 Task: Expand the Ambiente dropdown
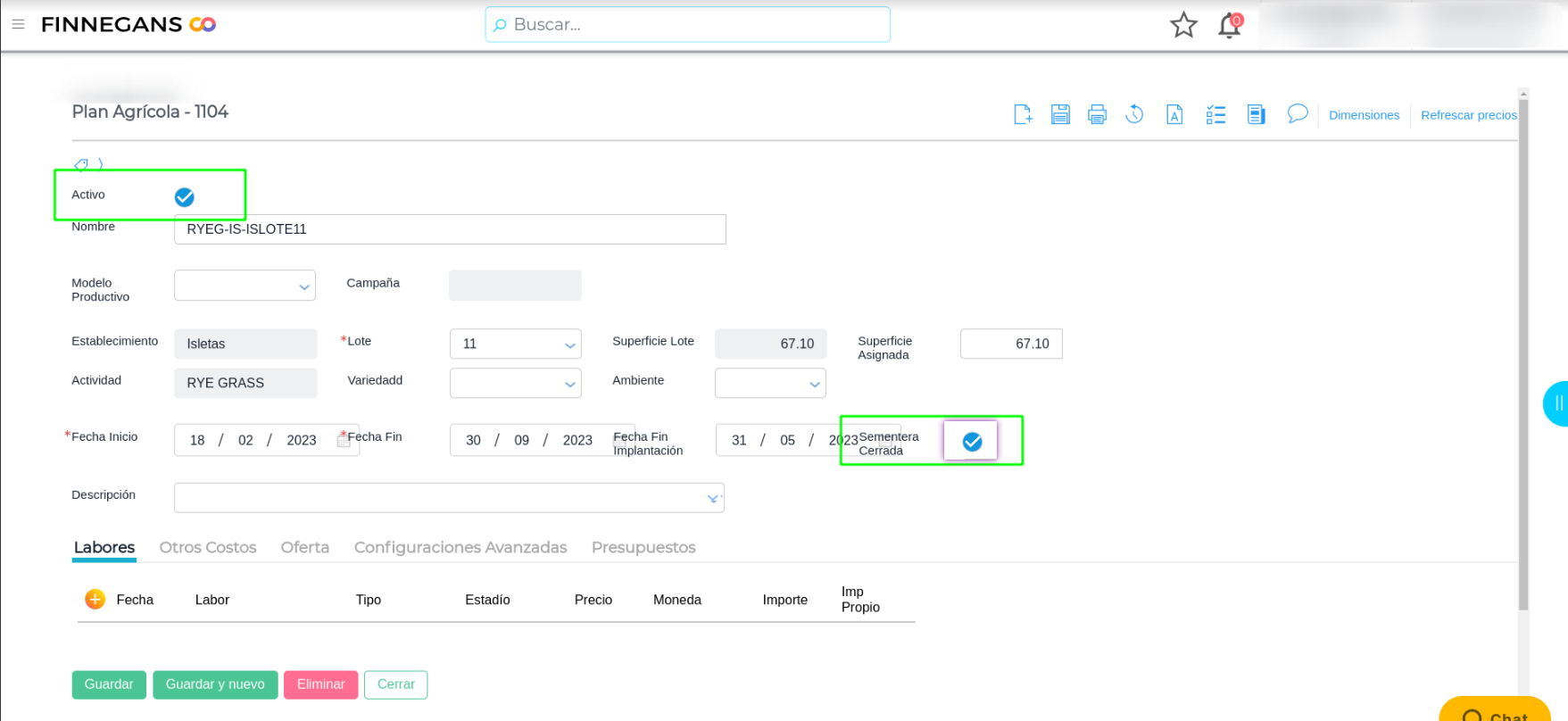tap(769, 383)
